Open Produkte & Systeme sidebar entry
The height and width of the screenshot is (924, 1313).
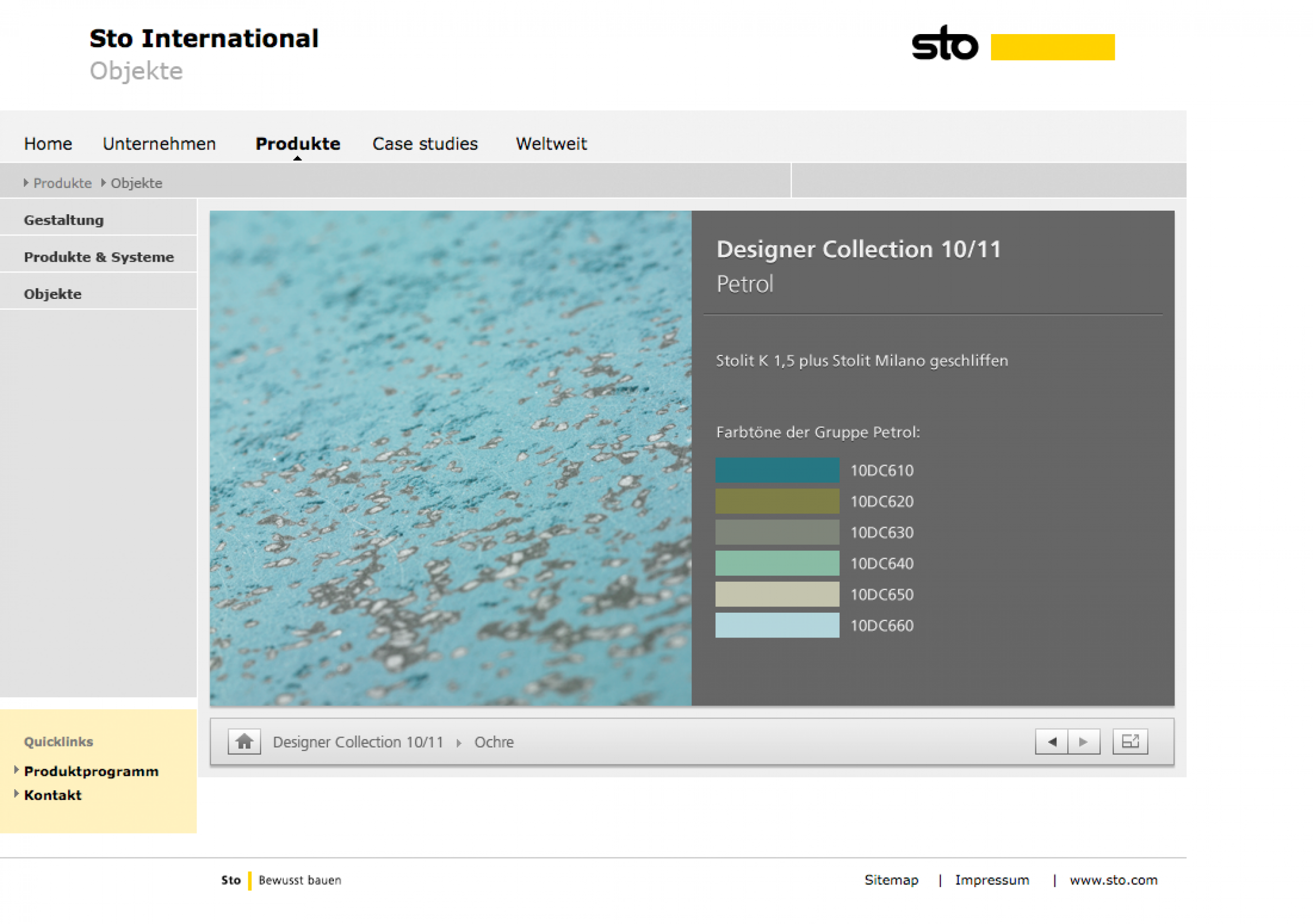(99, 257)
